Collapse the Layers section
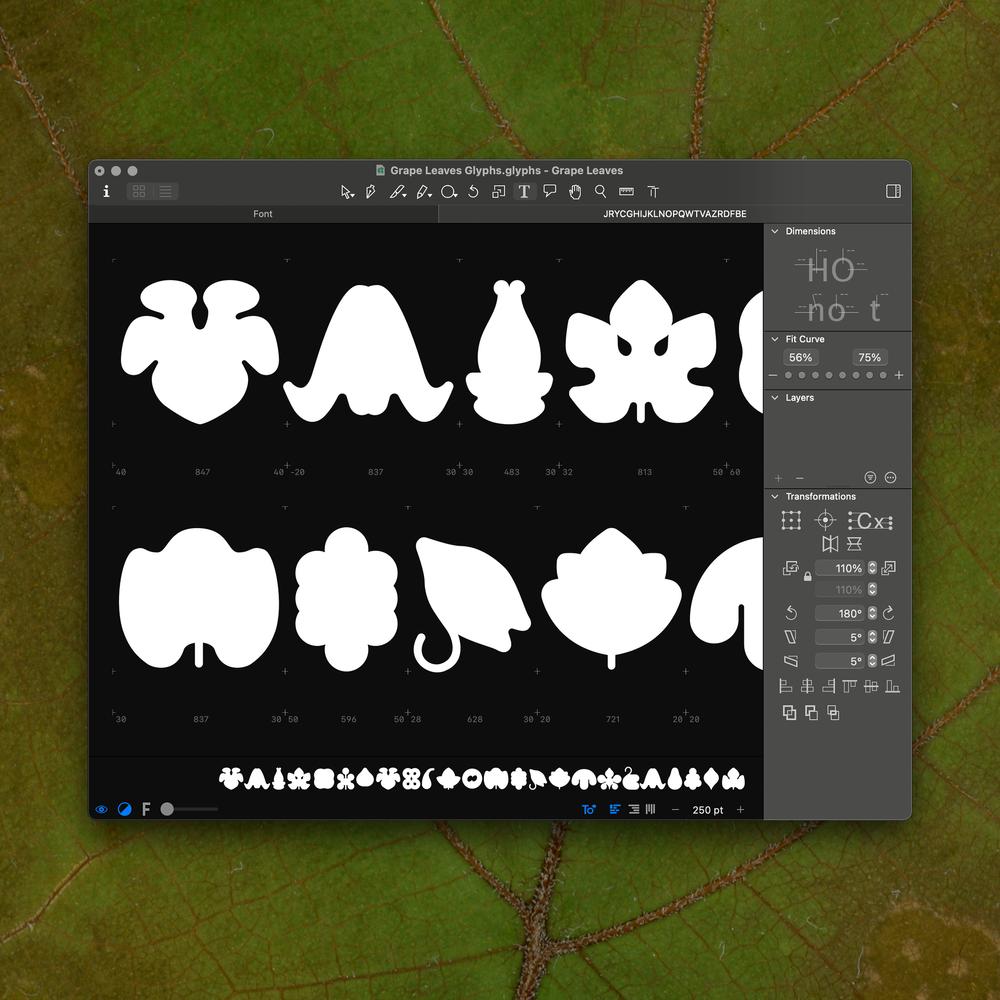Viewport: 1000px width, 1000px height. point(775,398)
